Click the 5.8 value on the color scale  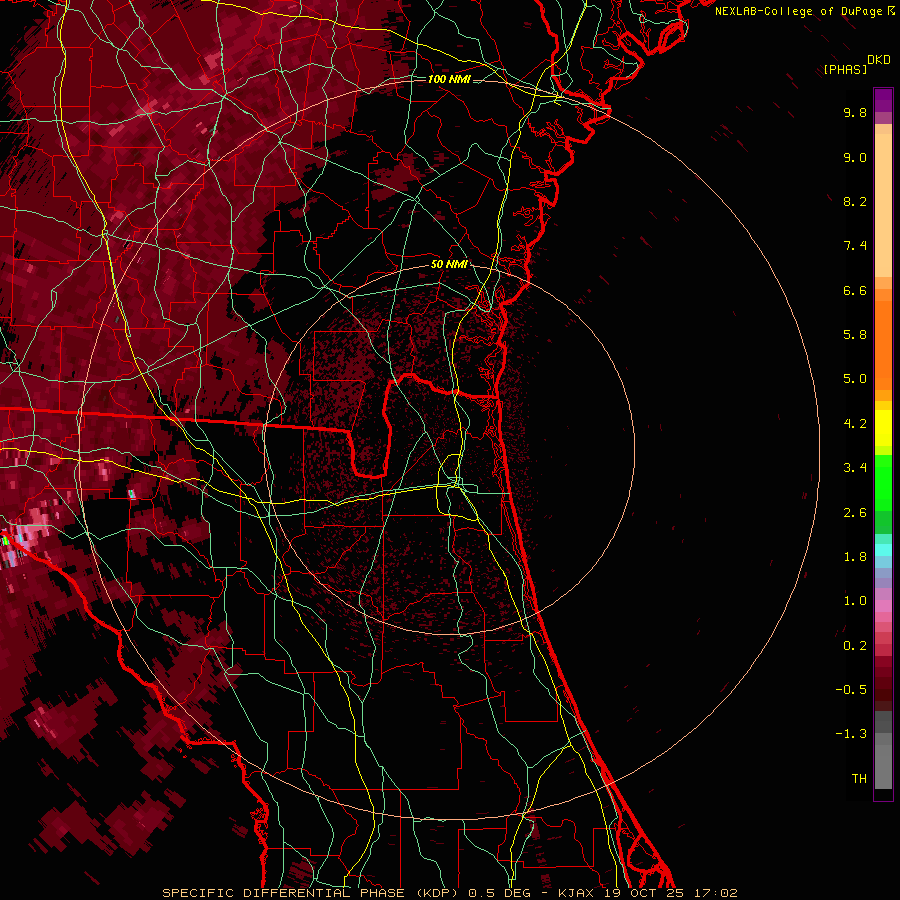pos(855,335)
